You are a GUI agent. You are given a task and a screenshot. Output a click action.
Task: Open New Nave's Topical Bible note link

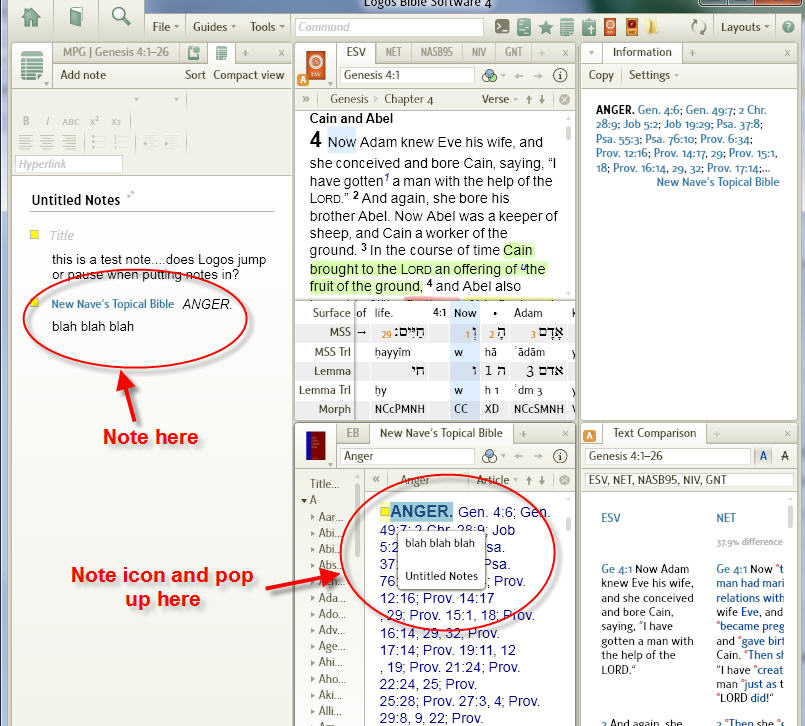[x=112, y=304]
